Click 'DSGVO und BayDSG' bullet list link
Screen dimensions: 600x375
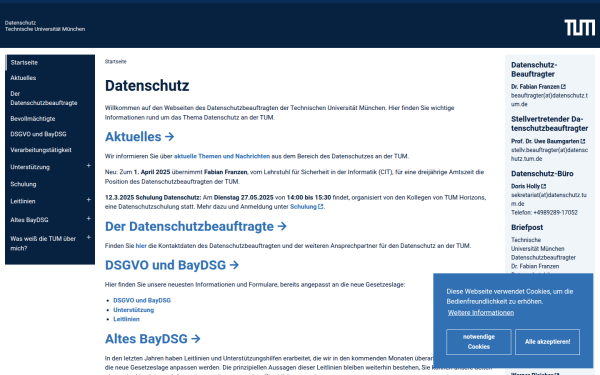pyautogui.click(x=142, y=300)
